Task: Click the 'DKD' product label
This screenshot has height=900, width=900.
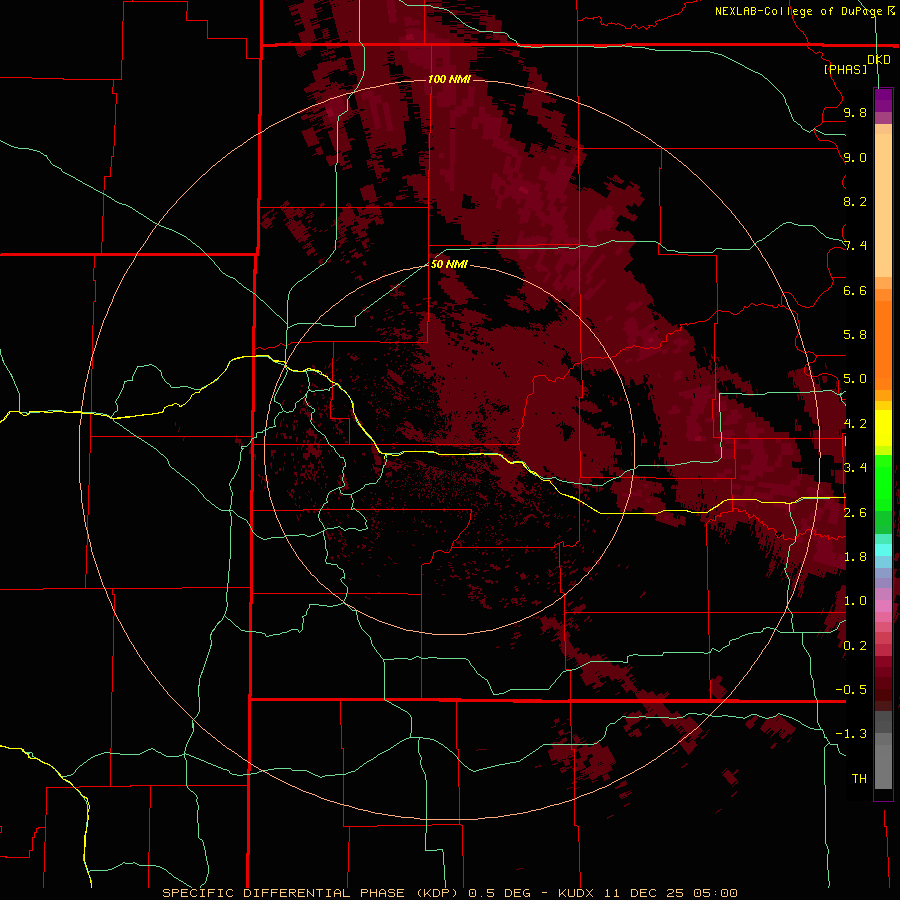Action: coord(878,60)
